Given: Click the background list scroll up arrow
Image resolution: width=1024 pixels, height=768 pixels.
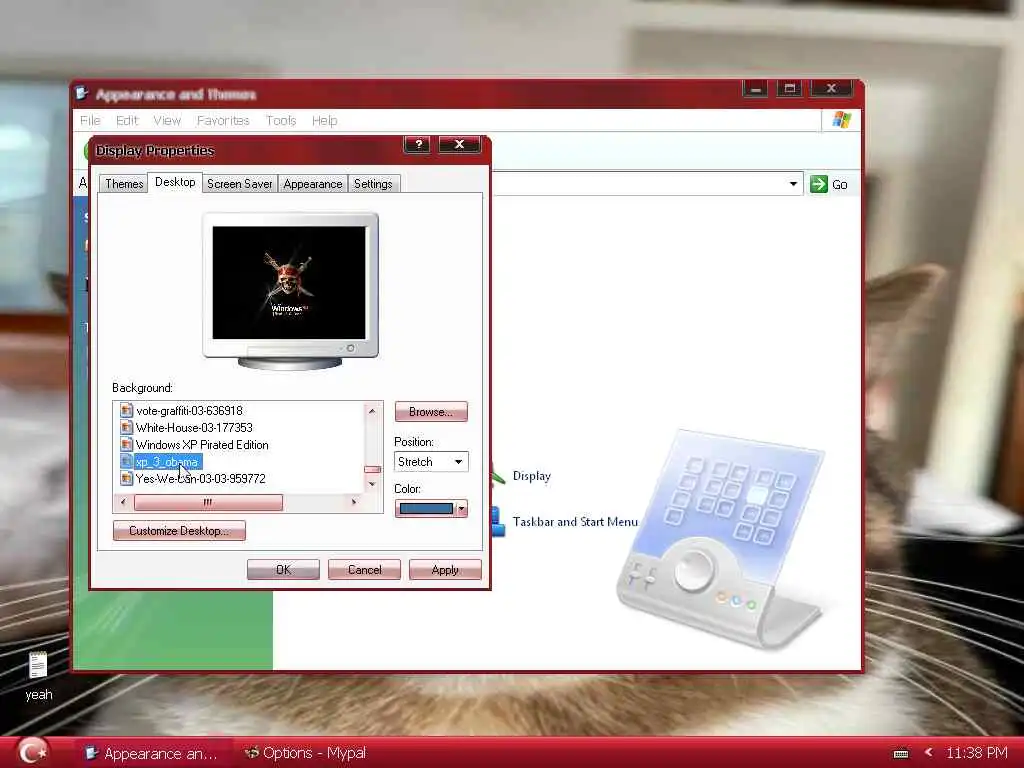Looking at the screenshot, I should [x=372, y=411].
